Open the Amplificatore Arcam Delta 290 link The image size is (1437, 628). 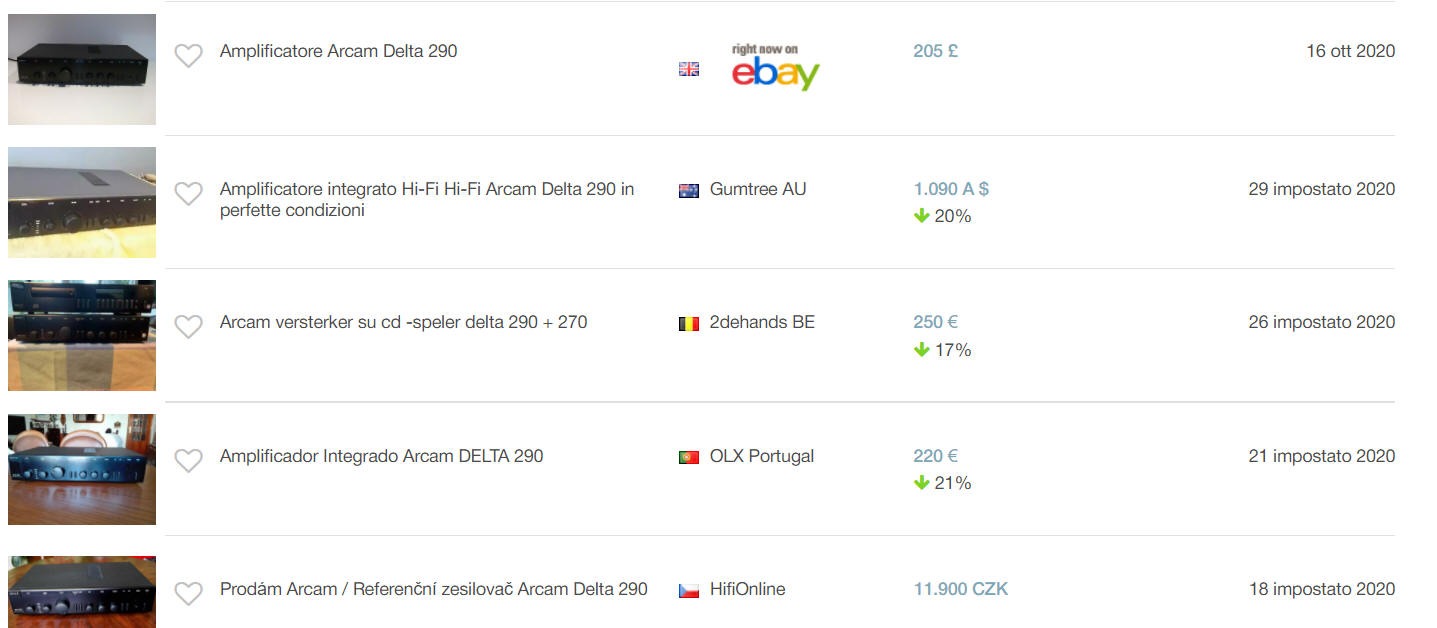point(338,51)
